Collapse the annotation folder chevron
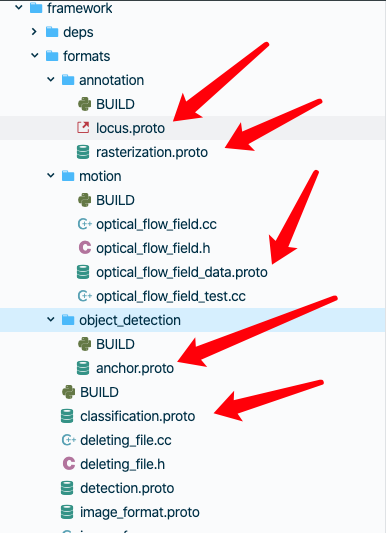The width and height of the screenshot is (386, 533). tap(51, 80)
